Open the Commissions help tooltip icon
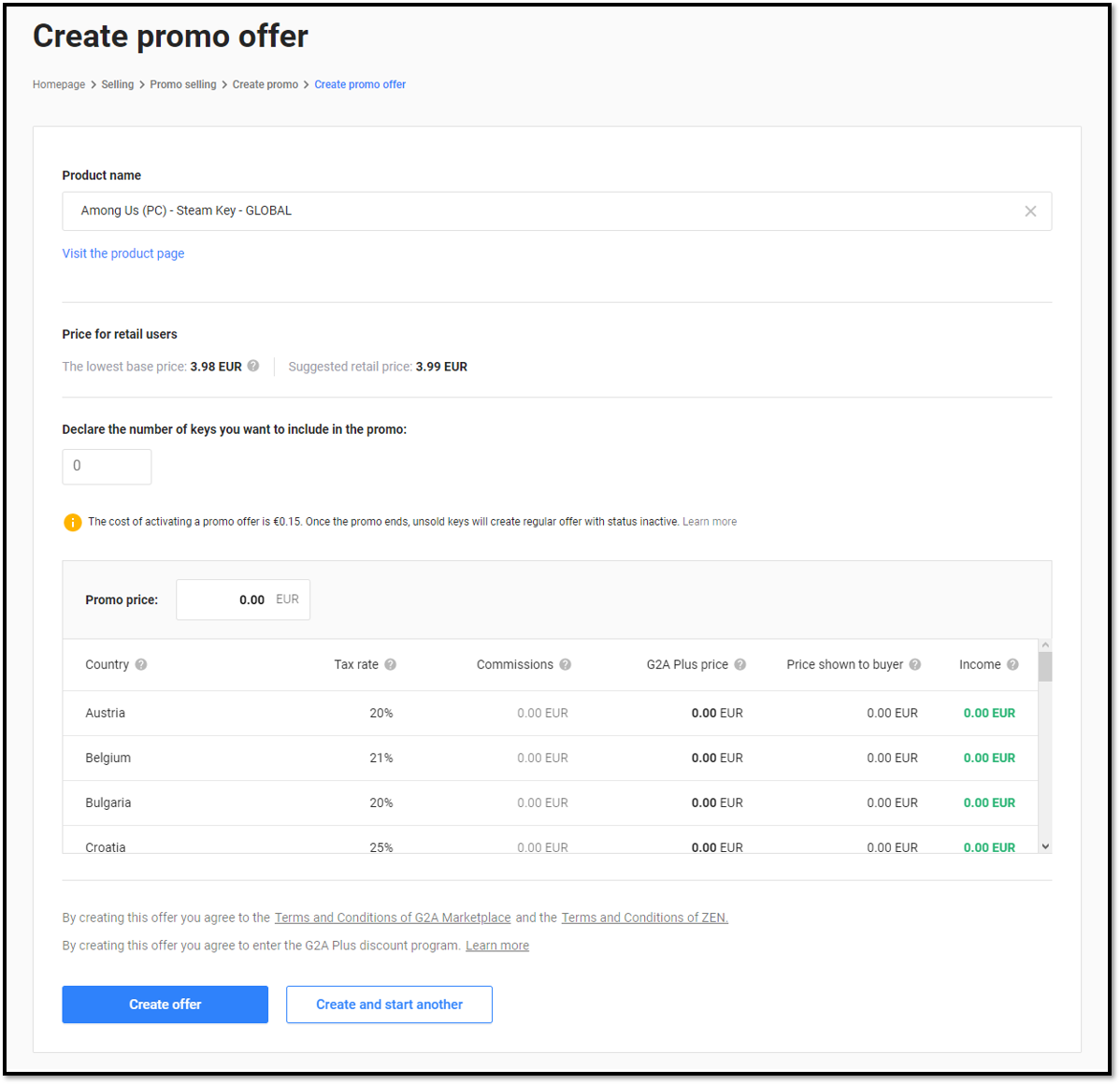Image resolution: width=1120 pixels, height=1084 pixels. click(566, 665)
